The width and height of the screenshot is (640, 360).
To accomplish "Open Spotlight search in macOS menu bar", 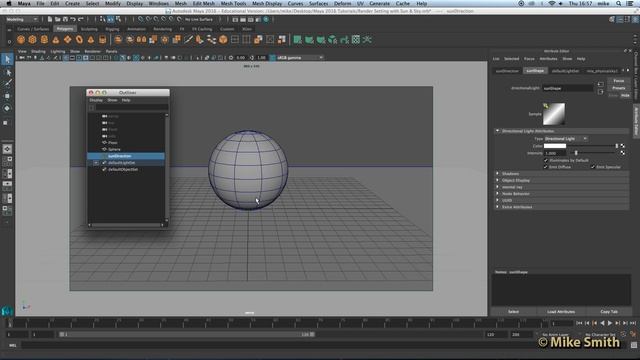I will [x=619, y=3].
